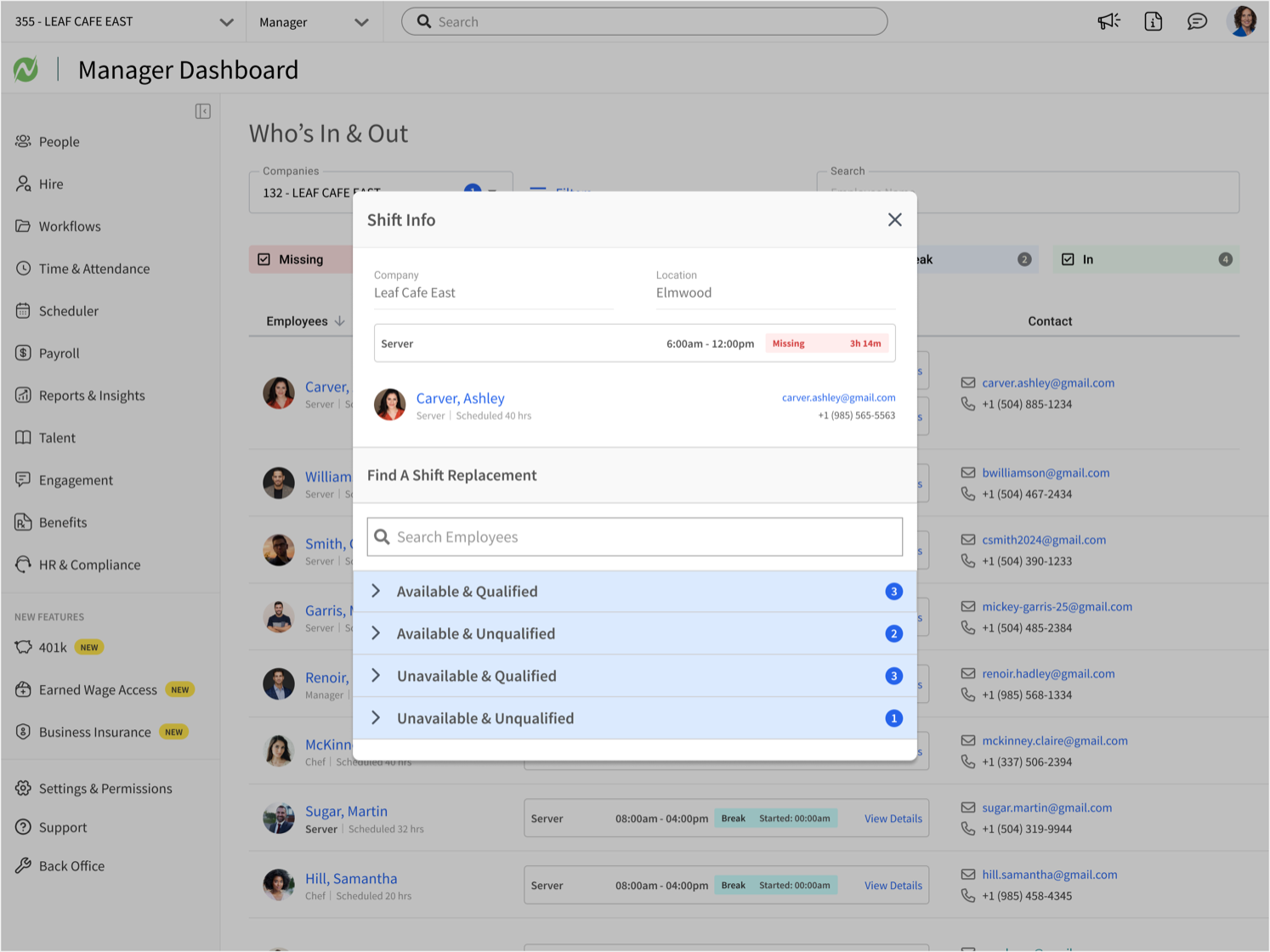
Task: Close the Shift Info dialog
Action: click(894, 219)
